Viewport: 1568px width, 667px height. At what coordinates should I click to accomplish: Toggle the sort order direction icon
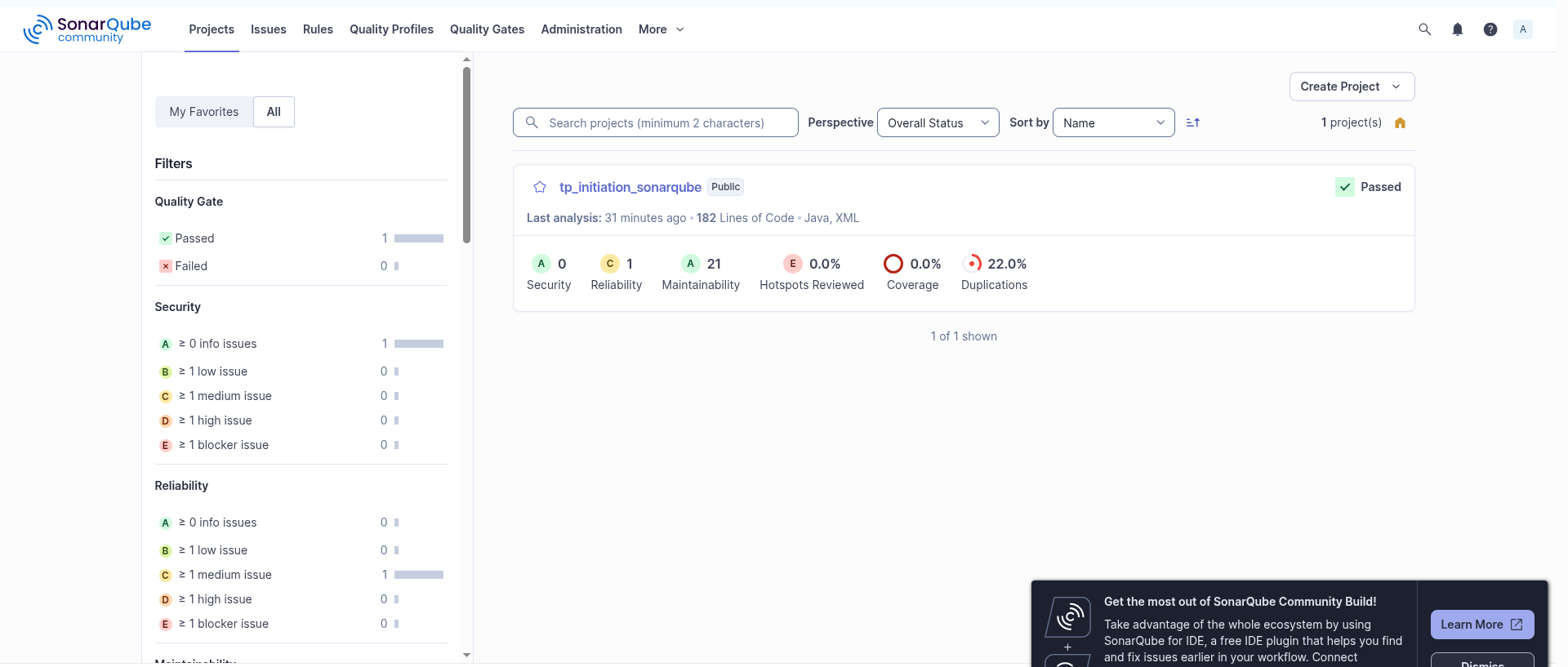tap(1193, 122)
